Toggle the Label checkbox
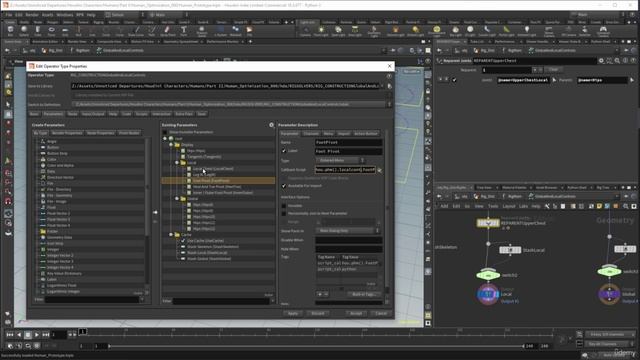 click(284, 151)
